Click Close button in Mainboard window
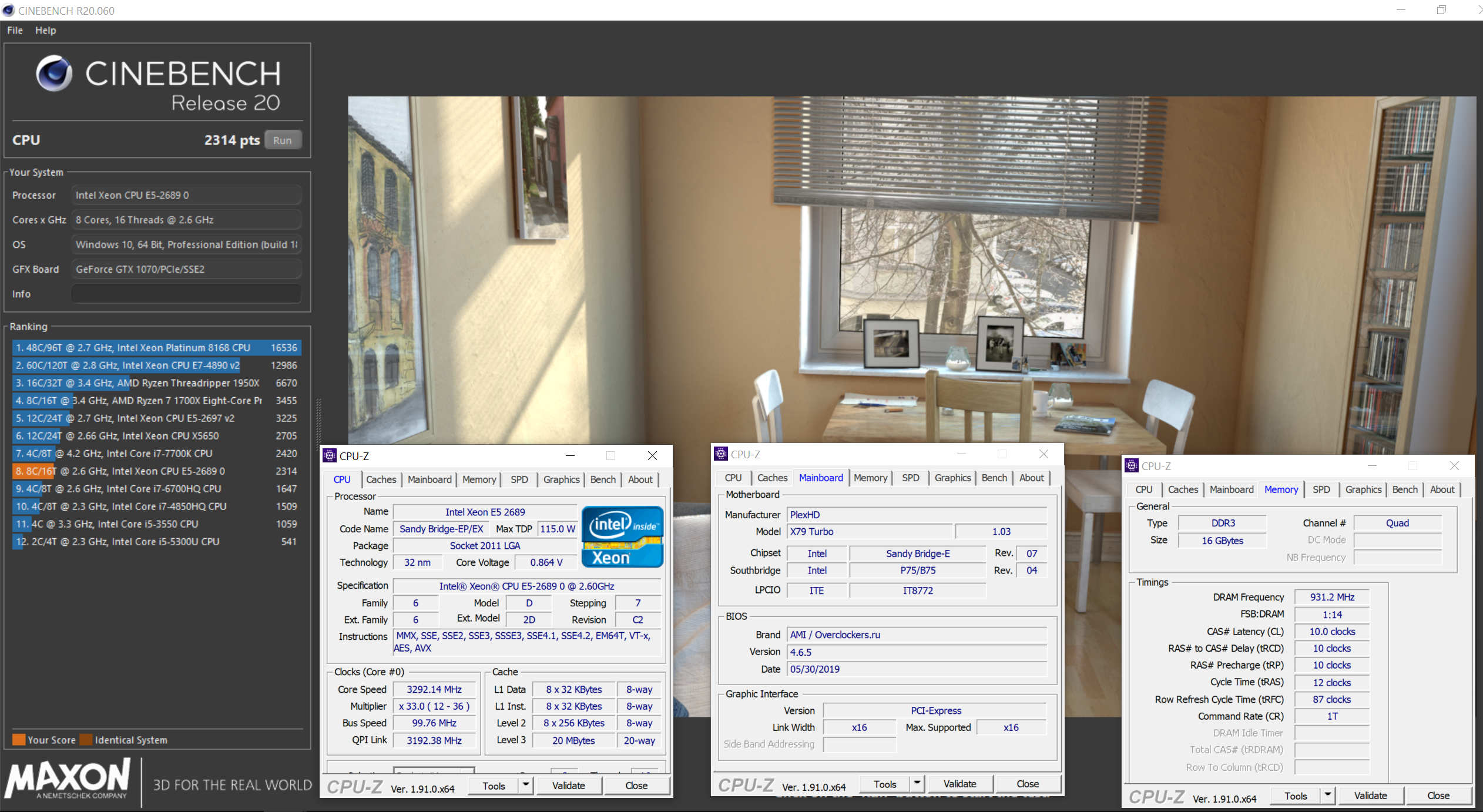Screen dimensions: 1483x812 [1028, 783]
